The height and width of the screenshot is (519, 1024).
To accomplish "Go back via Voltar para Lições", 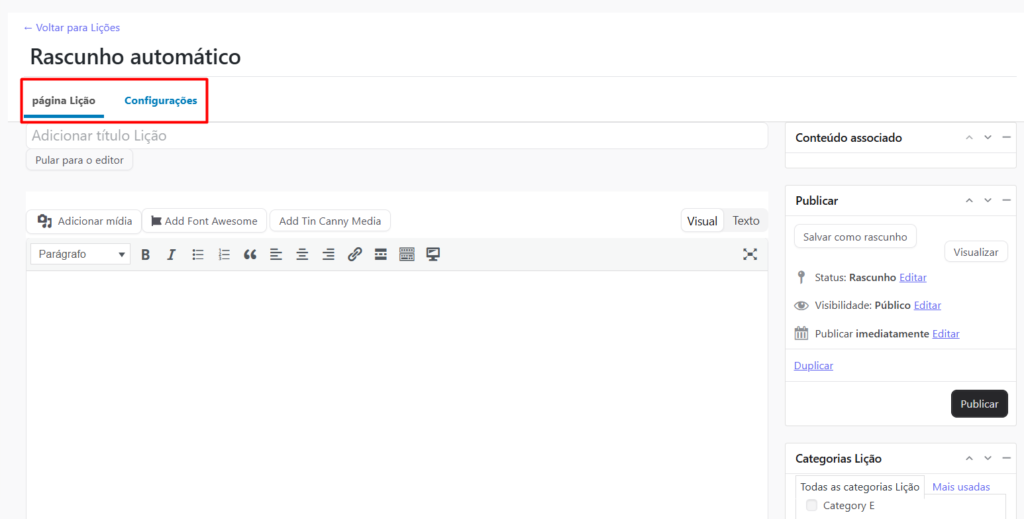I will click(x=72, y=28).
